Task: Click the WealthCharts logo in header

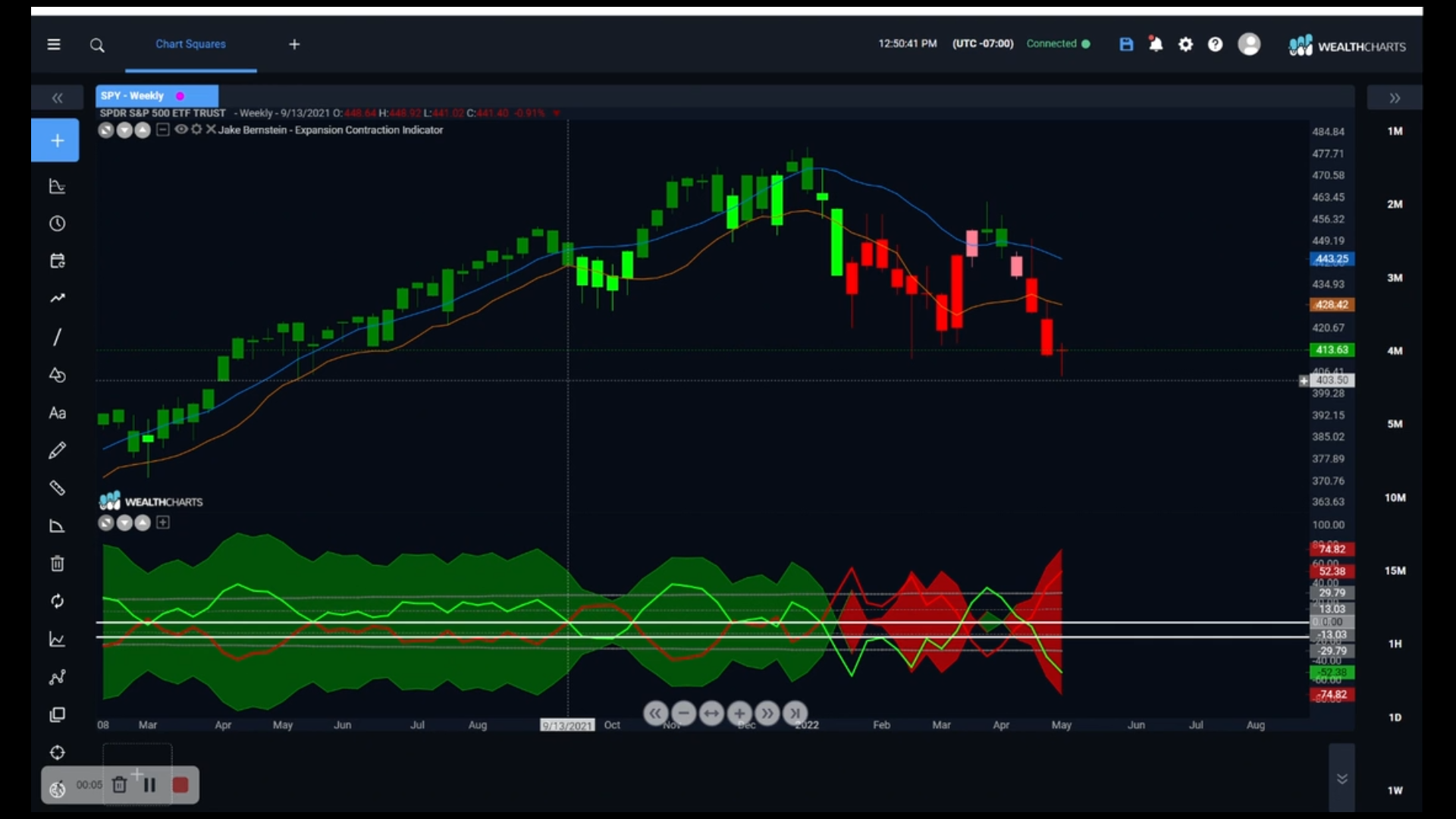Action: 1347,45
